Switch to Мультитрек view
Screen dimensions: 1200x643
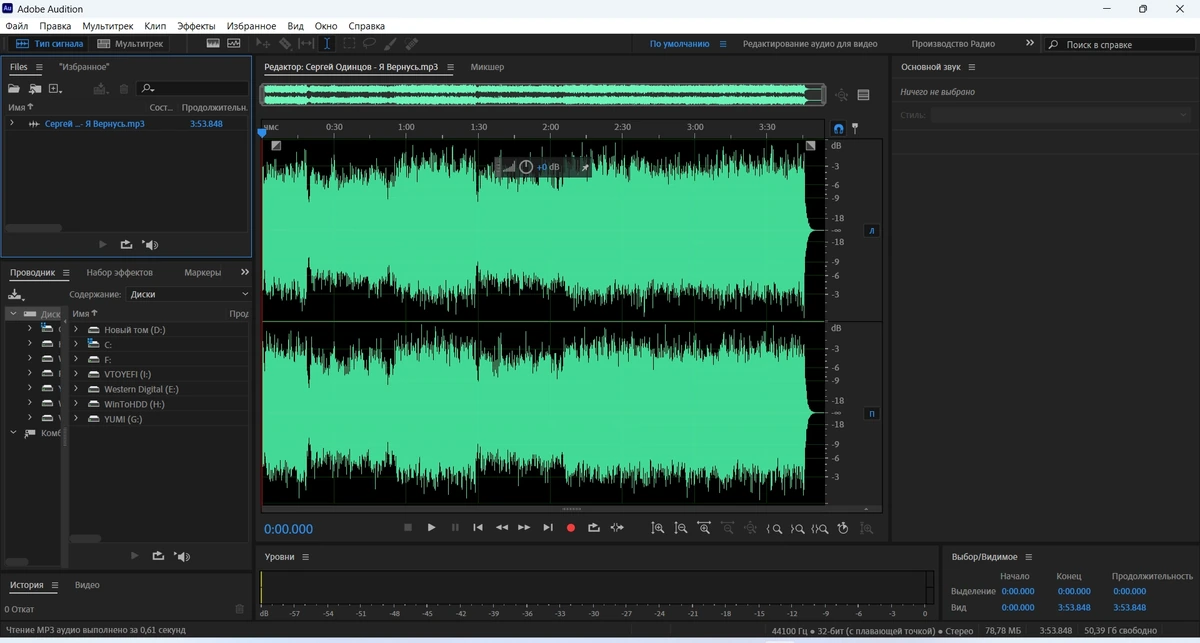[x=131, y=44]
